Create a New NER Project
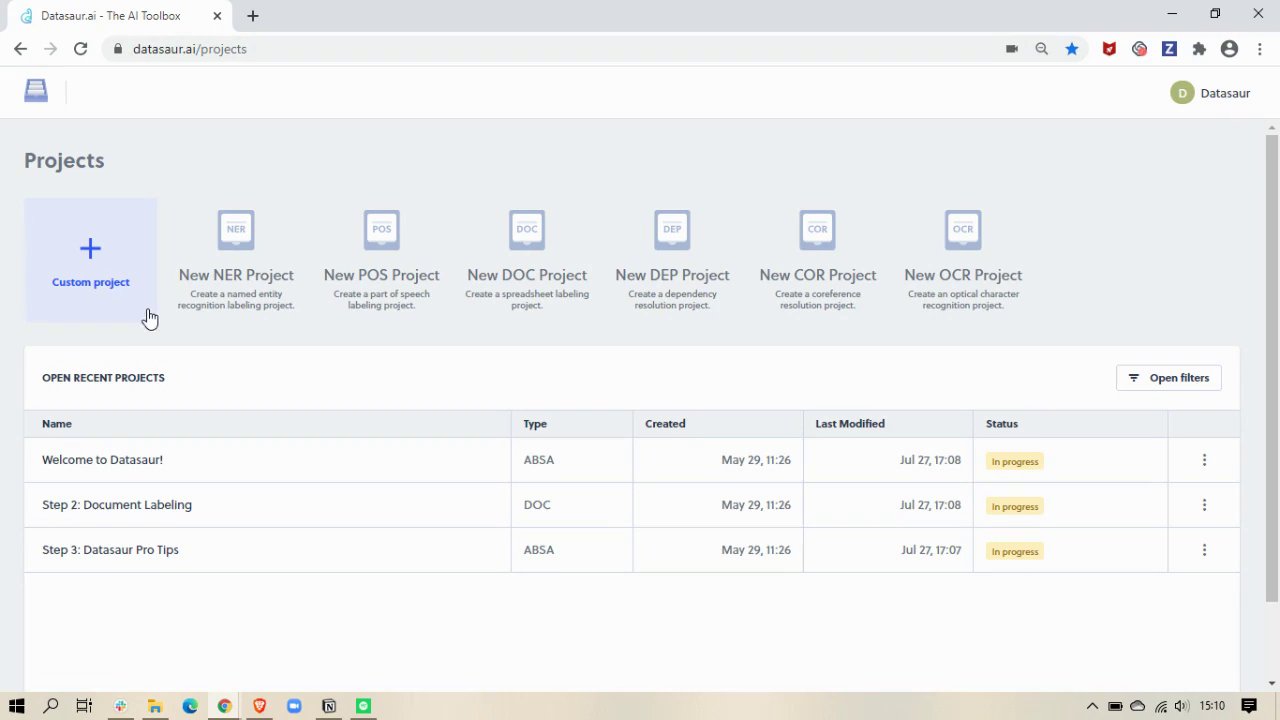 [236, 260]
